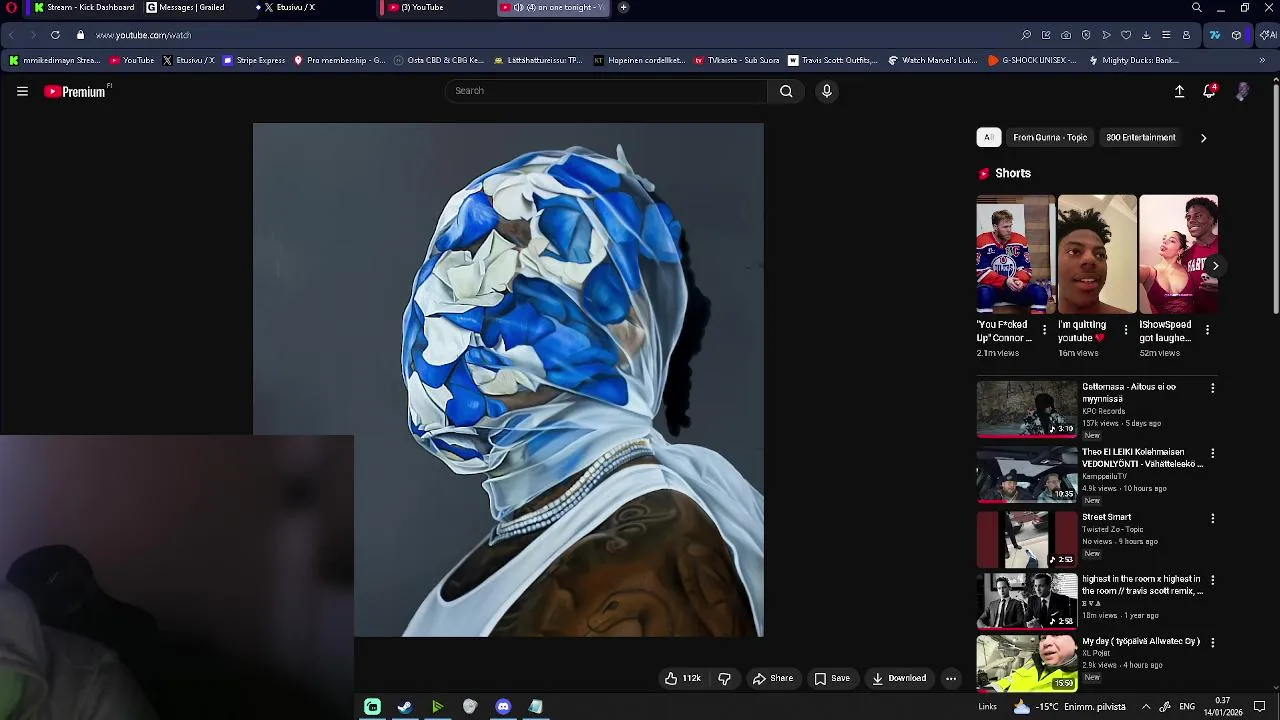Screen dimensions: 1280x720
Task: Open TVkaista - Sub Suora bookmark
Action: tap(736, 60)
